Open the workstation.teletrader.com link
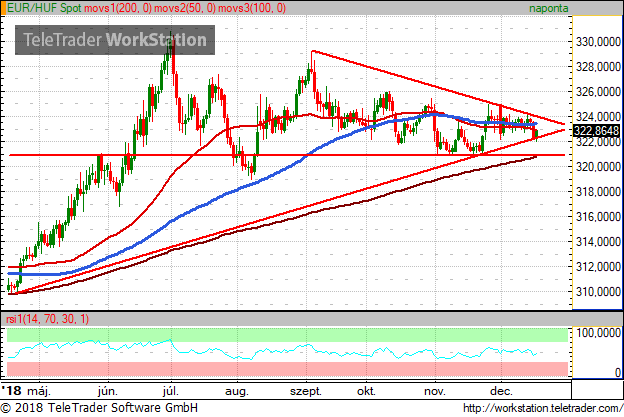Image resolution: width=624 pixels, height=417 pixels. (x=543, y=408)
